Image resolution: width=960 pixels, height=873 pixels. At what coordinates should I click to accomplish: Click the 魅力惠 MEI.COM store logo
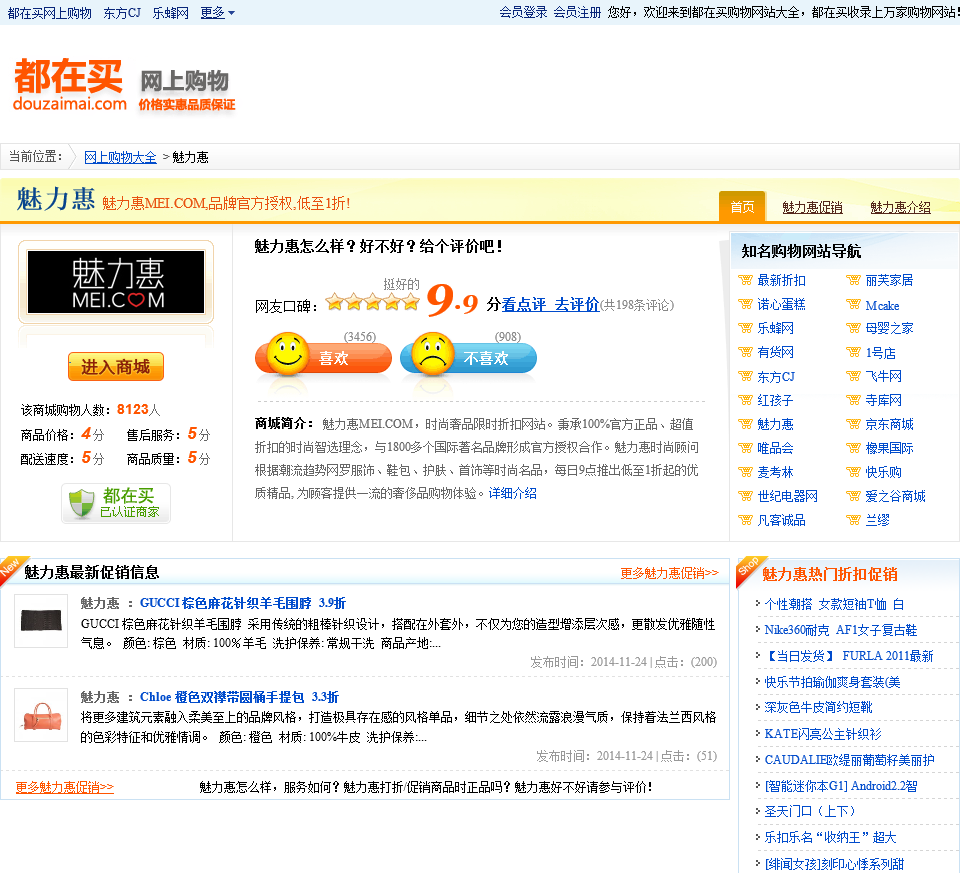click(116, 282)
